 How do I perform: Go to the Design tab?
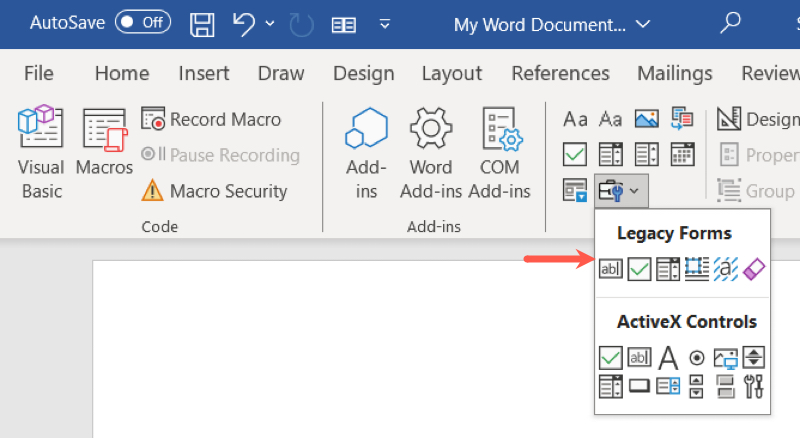tap(363, 74)
